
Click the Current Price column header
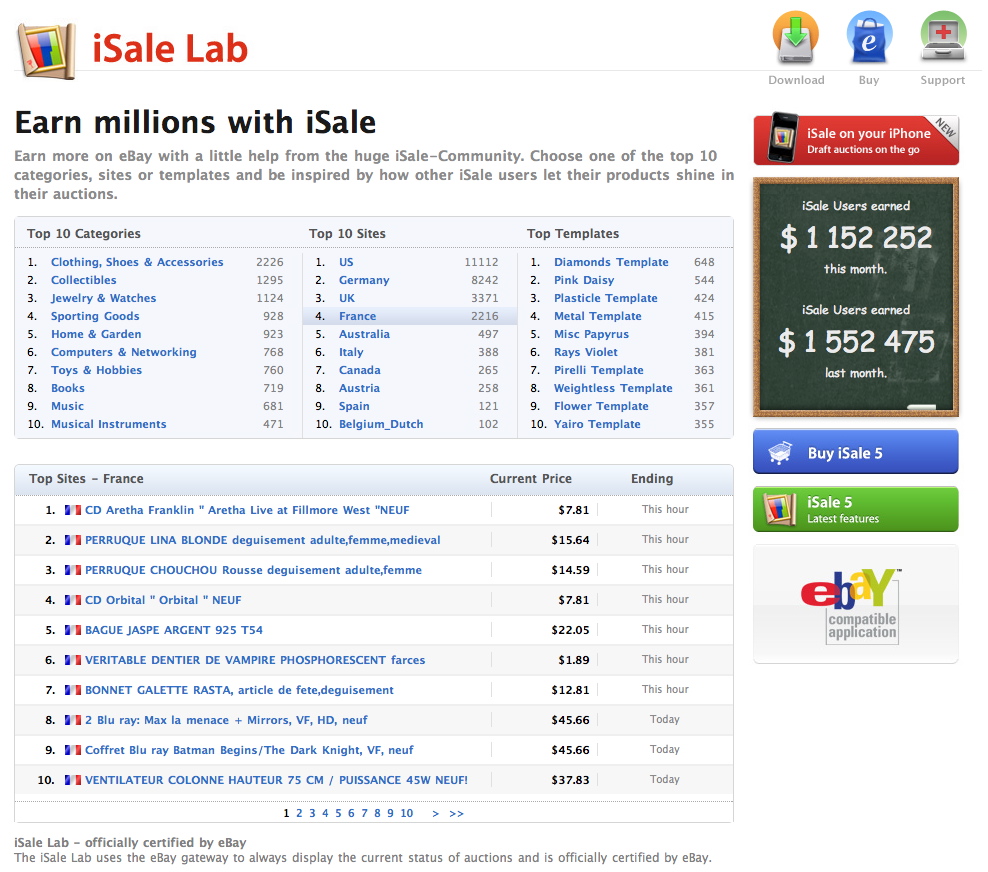pyautogui.click(x=531, y=479)
